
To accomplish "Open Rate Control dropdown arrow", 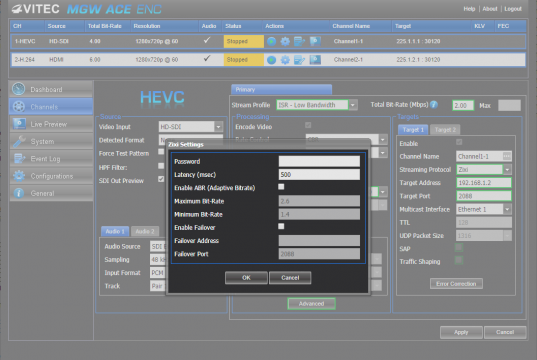I will [383, 139].
